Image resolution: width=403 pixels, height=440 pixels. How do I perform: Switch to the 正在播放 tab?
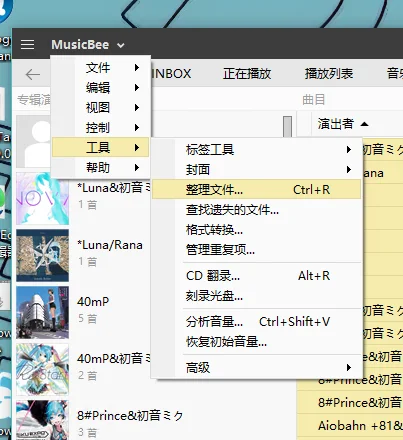[247, 74]
